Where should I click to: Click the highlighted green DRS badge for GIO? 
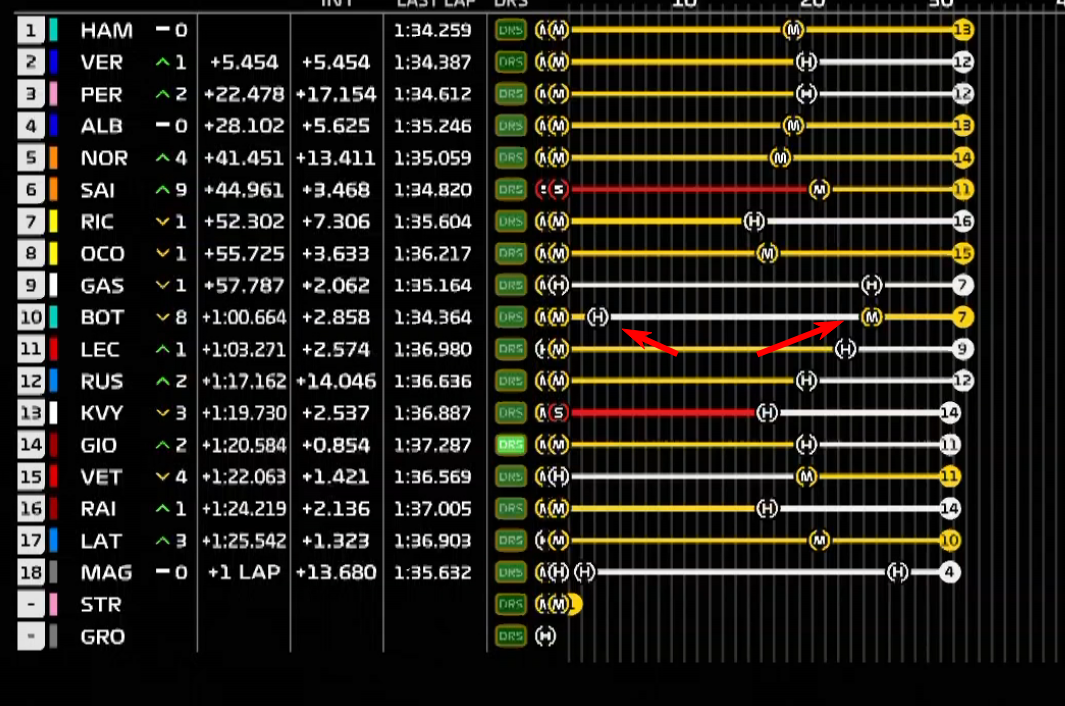510,444
